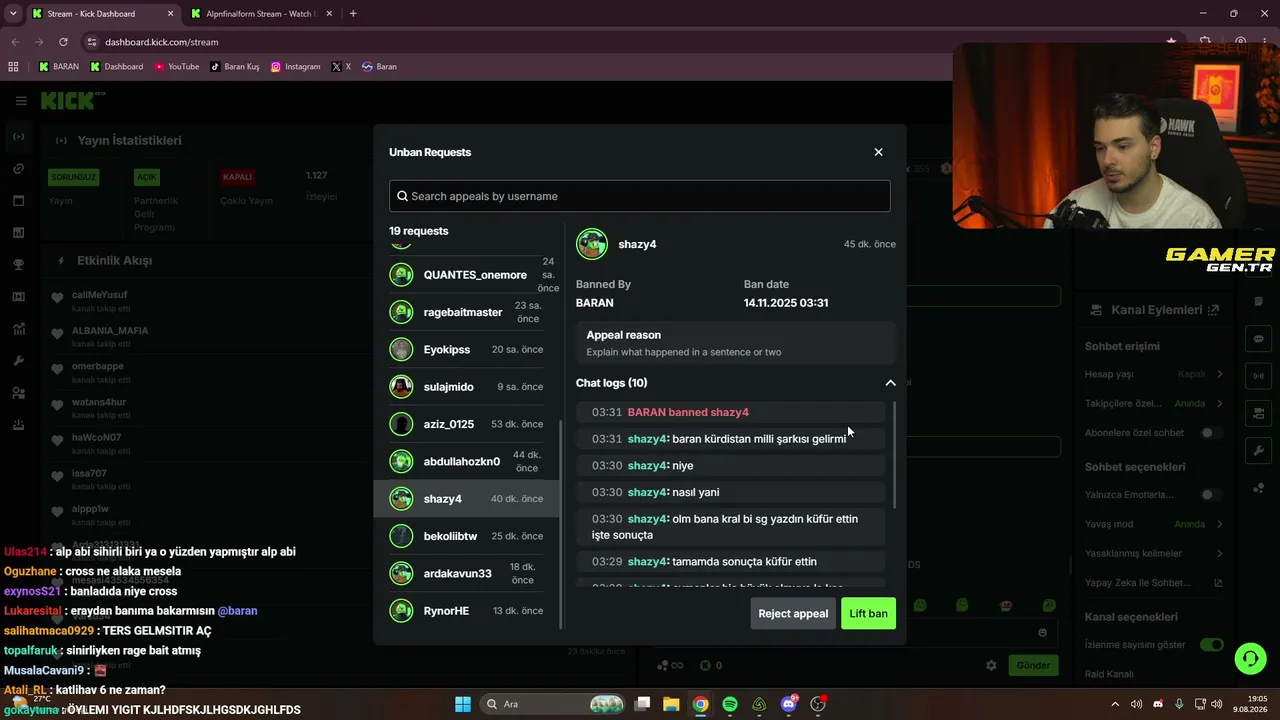Open the chat bubble icon in right sidebar
The width and height of the screenshot is (1280, 720).
pos(1258,339)
